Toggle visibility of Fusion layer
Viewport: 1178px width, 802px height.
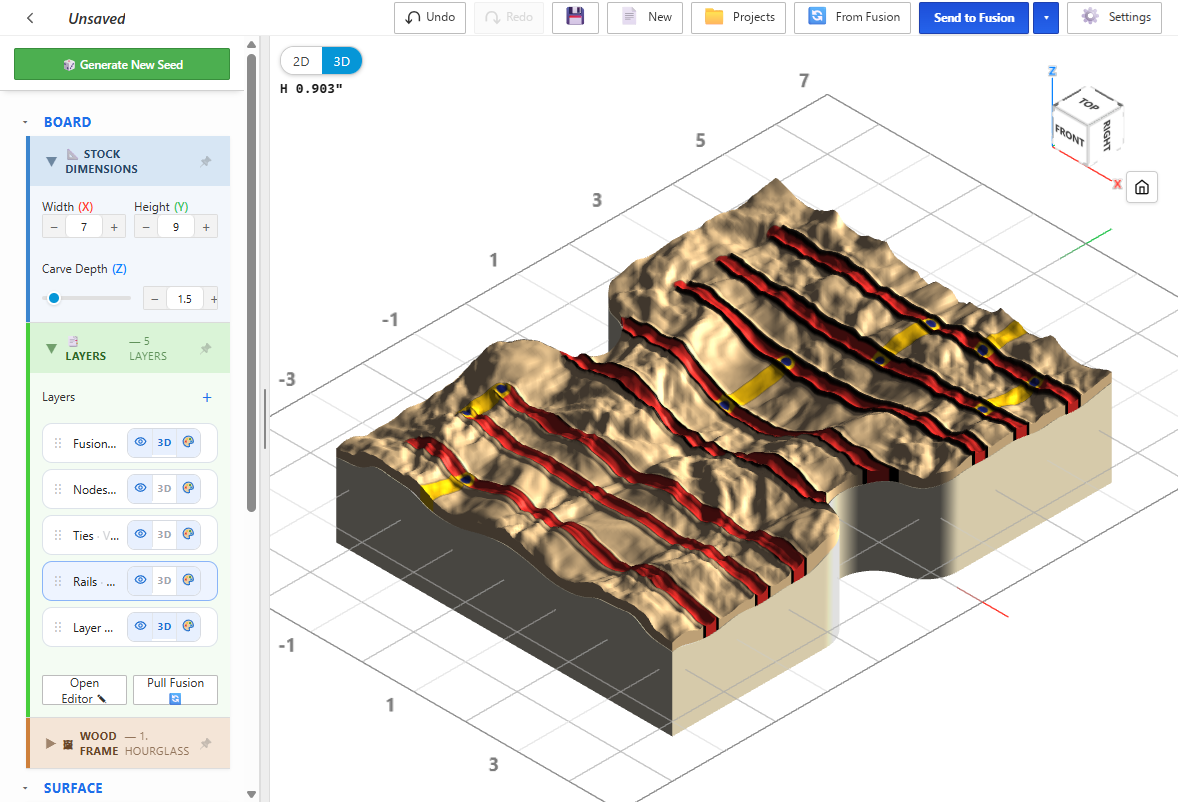coord(140,443)
